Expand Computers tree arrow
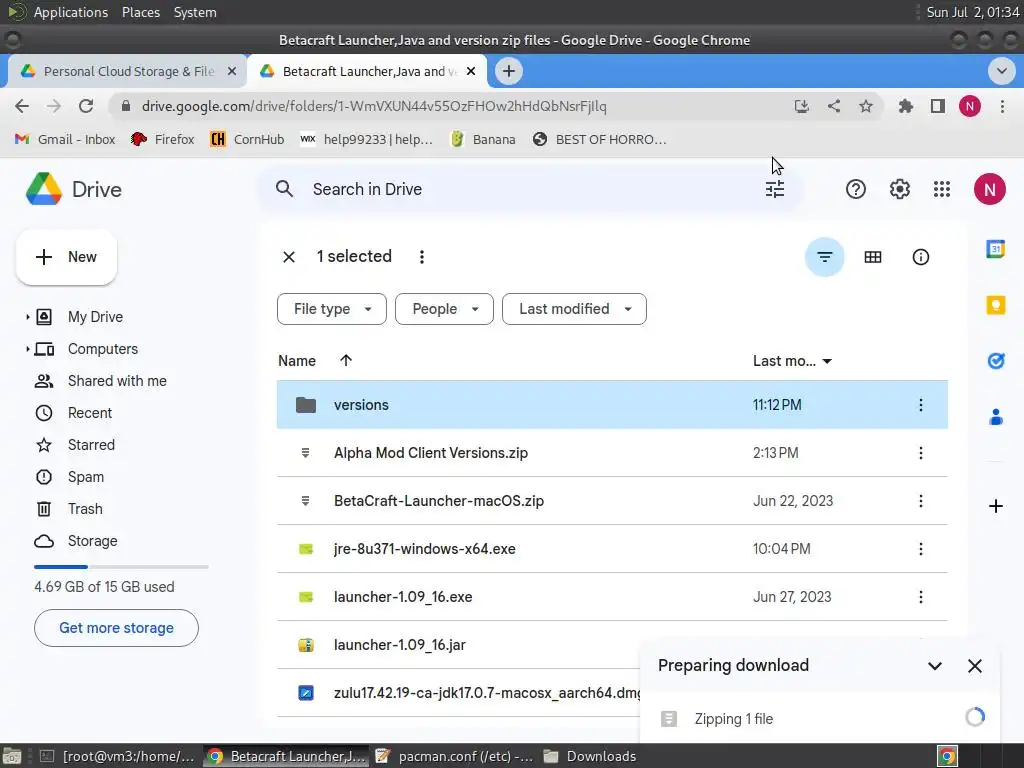This screenshot has width=1024, height=768. (27, 349)
